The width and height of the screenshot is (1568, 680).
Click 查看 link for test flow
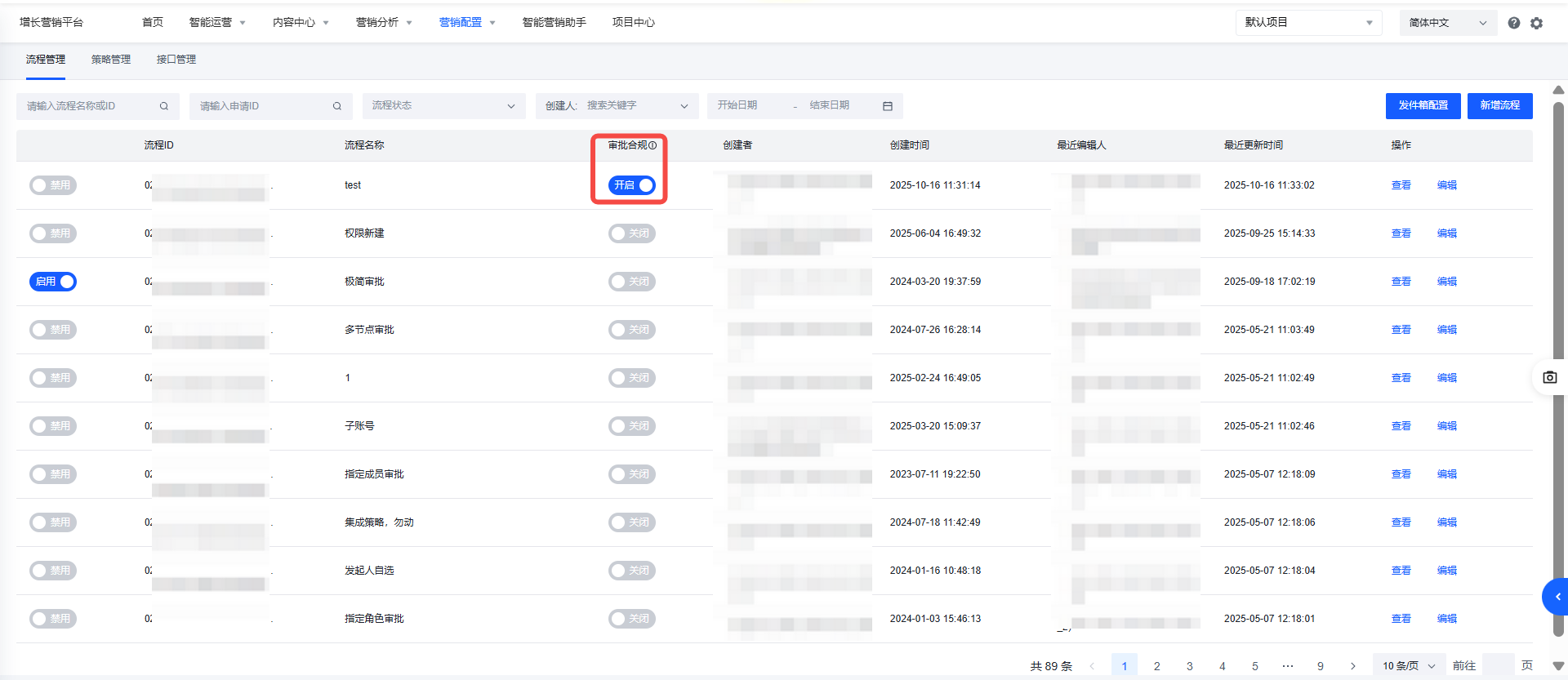(1401, 185)
